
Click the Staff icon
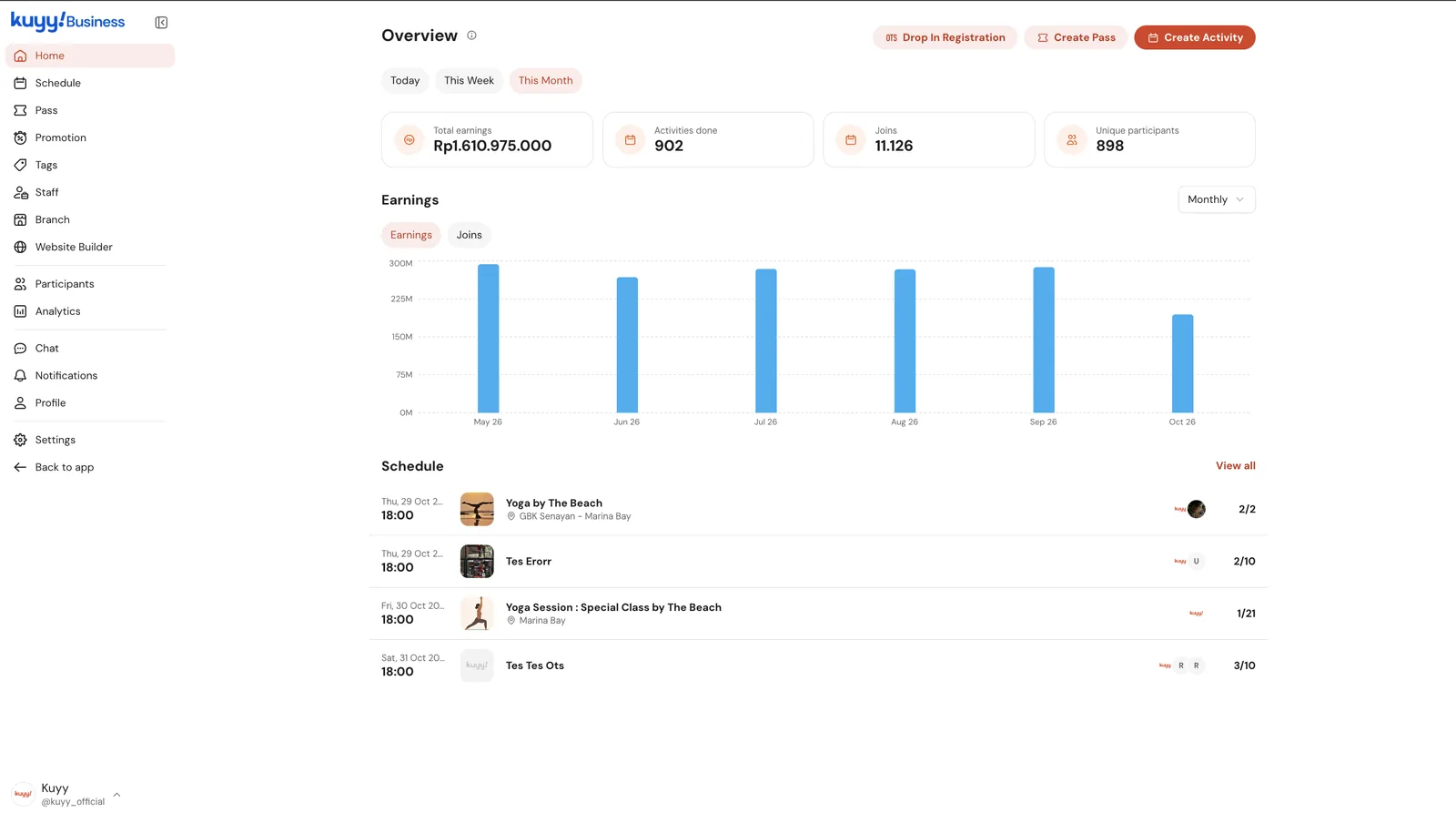20,192
